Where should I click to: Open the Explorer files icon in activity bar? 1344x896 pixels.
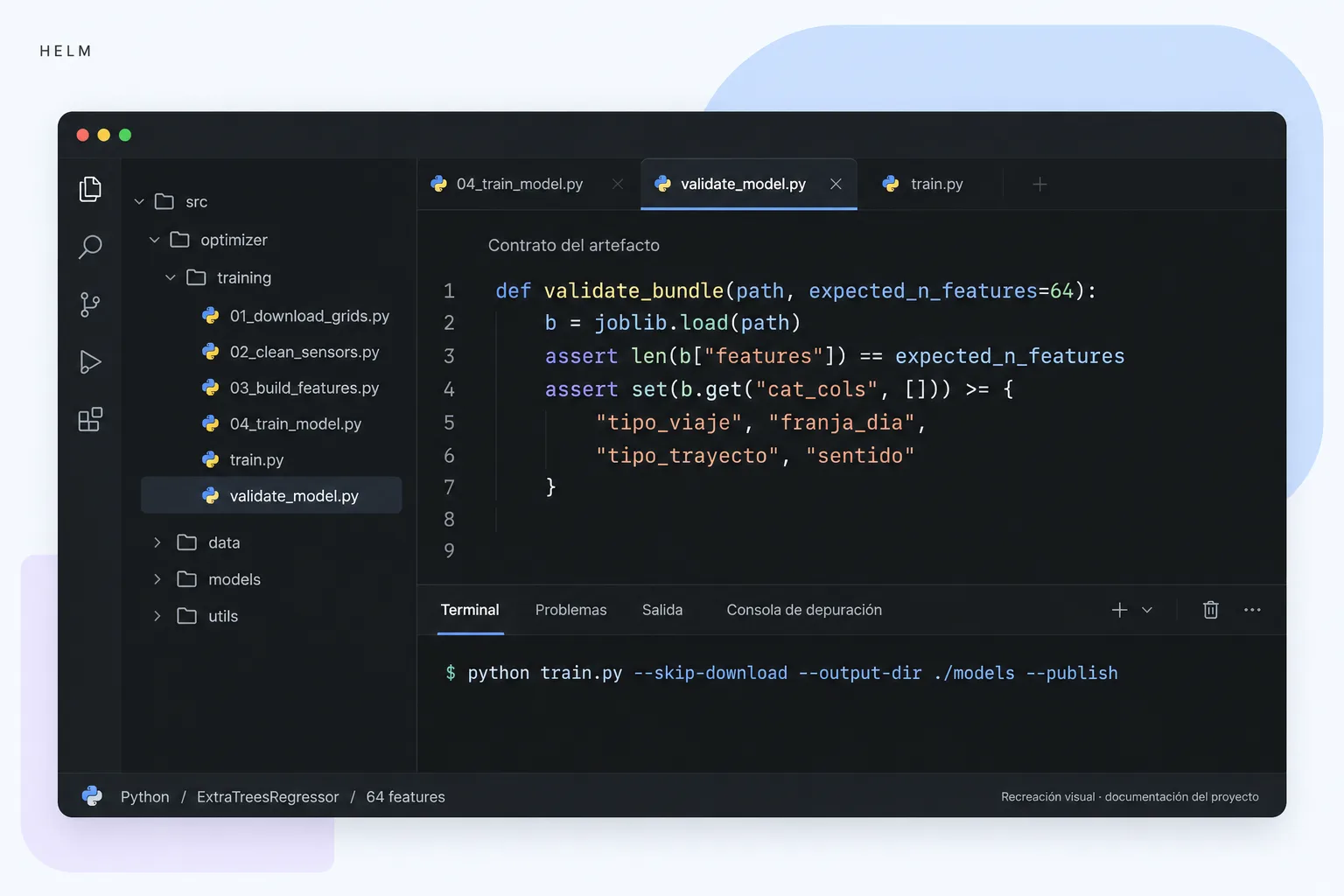pos(90,189)
